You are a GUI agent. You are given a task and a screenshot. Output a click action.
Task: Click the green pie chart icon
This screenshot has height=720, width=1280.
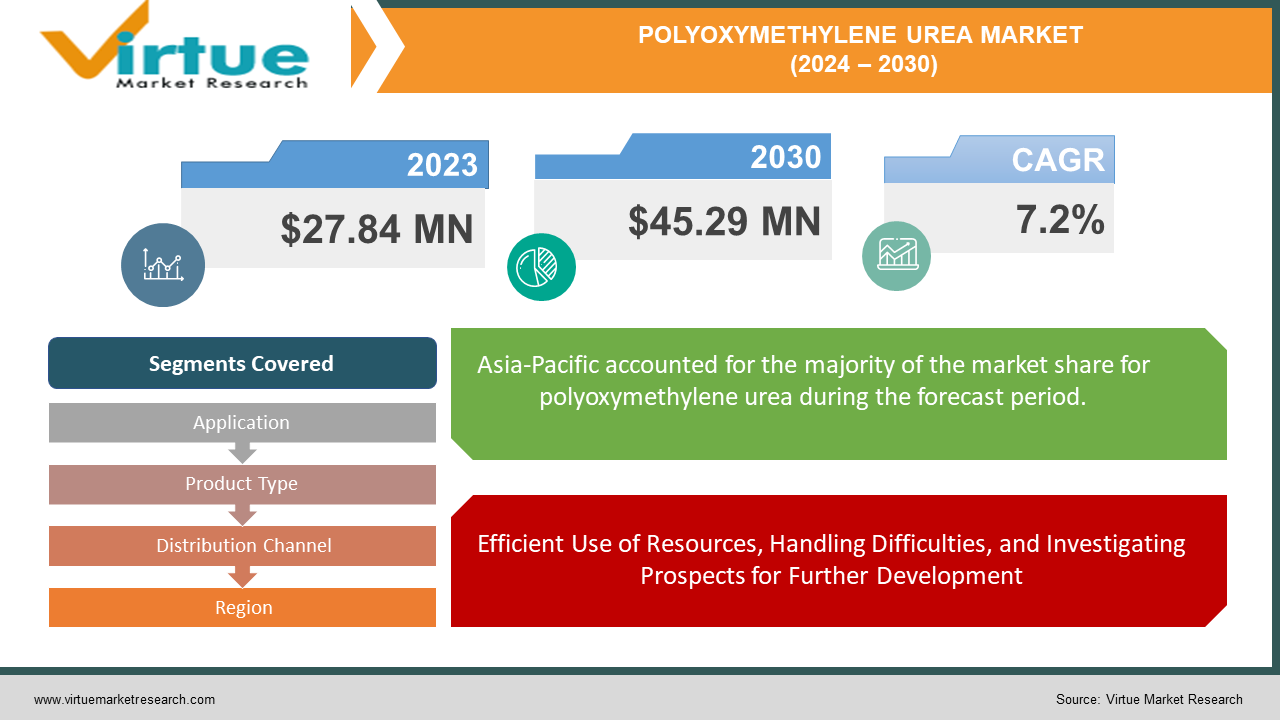click(x=541, y=266)
